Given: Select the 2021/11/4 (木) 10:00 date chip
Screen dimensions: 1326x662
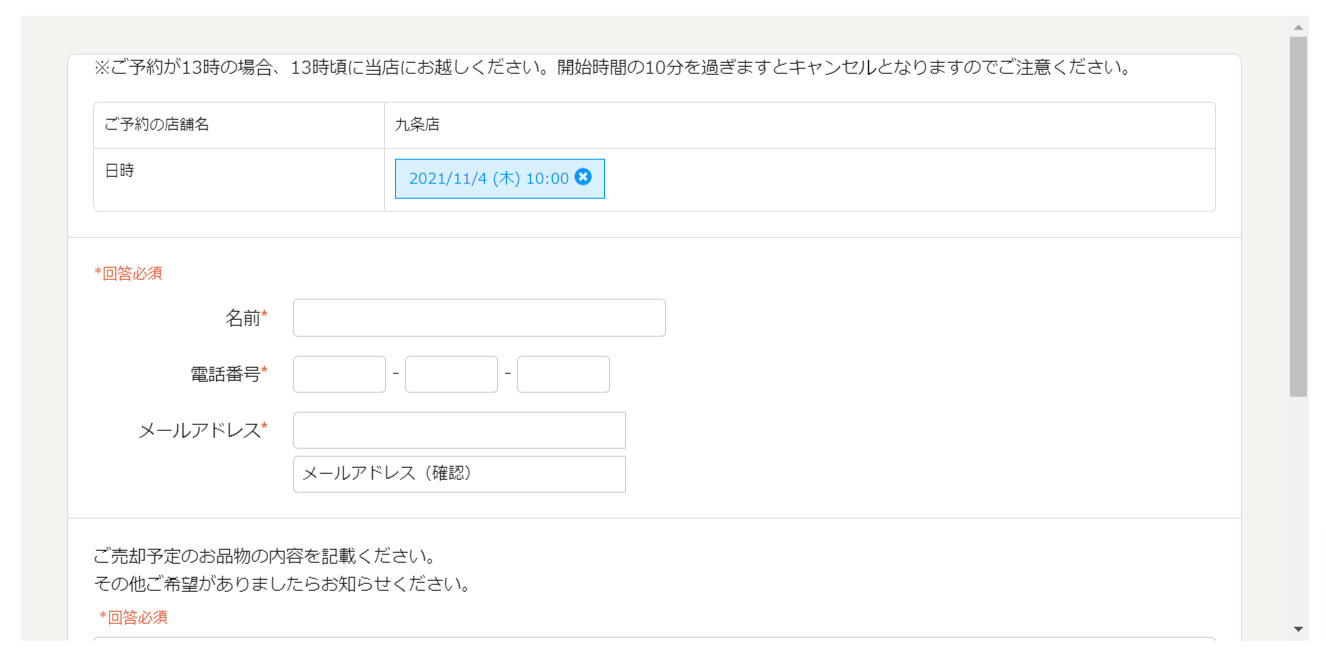Looking at the screenshot, I should pyautogui.click(x=499, y=179).
